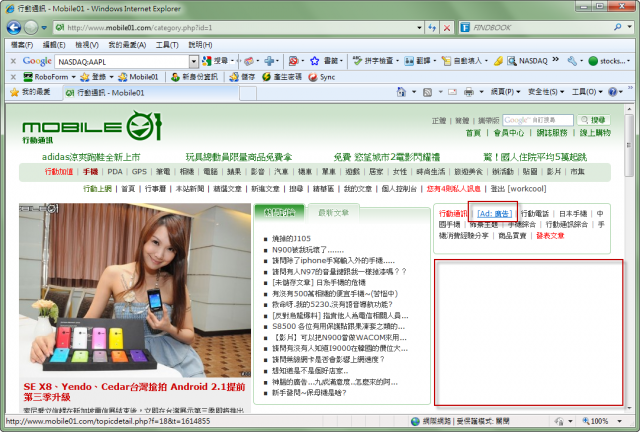This screenshot has height=432, width=640.
Task: Click RoboForm 儲存 save button
Action: (242, 77)
